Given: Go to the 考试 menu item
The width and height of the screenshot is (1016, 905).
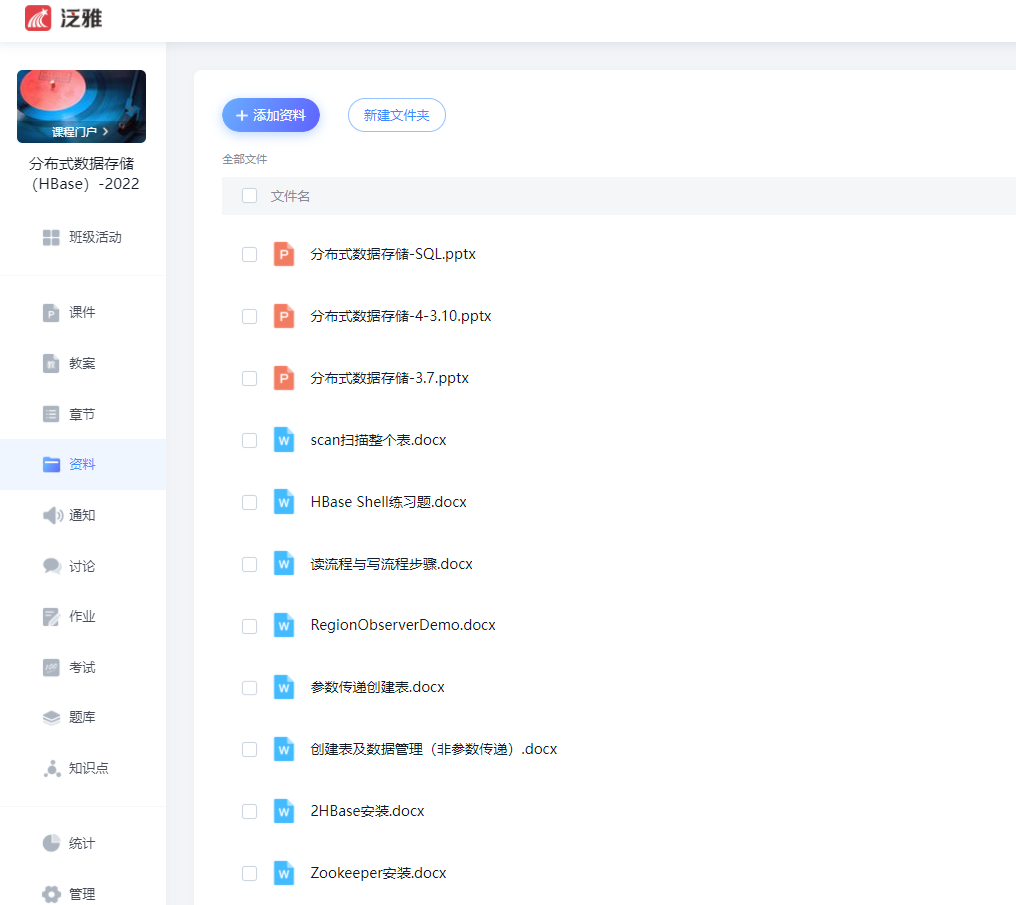Looking at the screenshot, I should [x=81, y=667].
